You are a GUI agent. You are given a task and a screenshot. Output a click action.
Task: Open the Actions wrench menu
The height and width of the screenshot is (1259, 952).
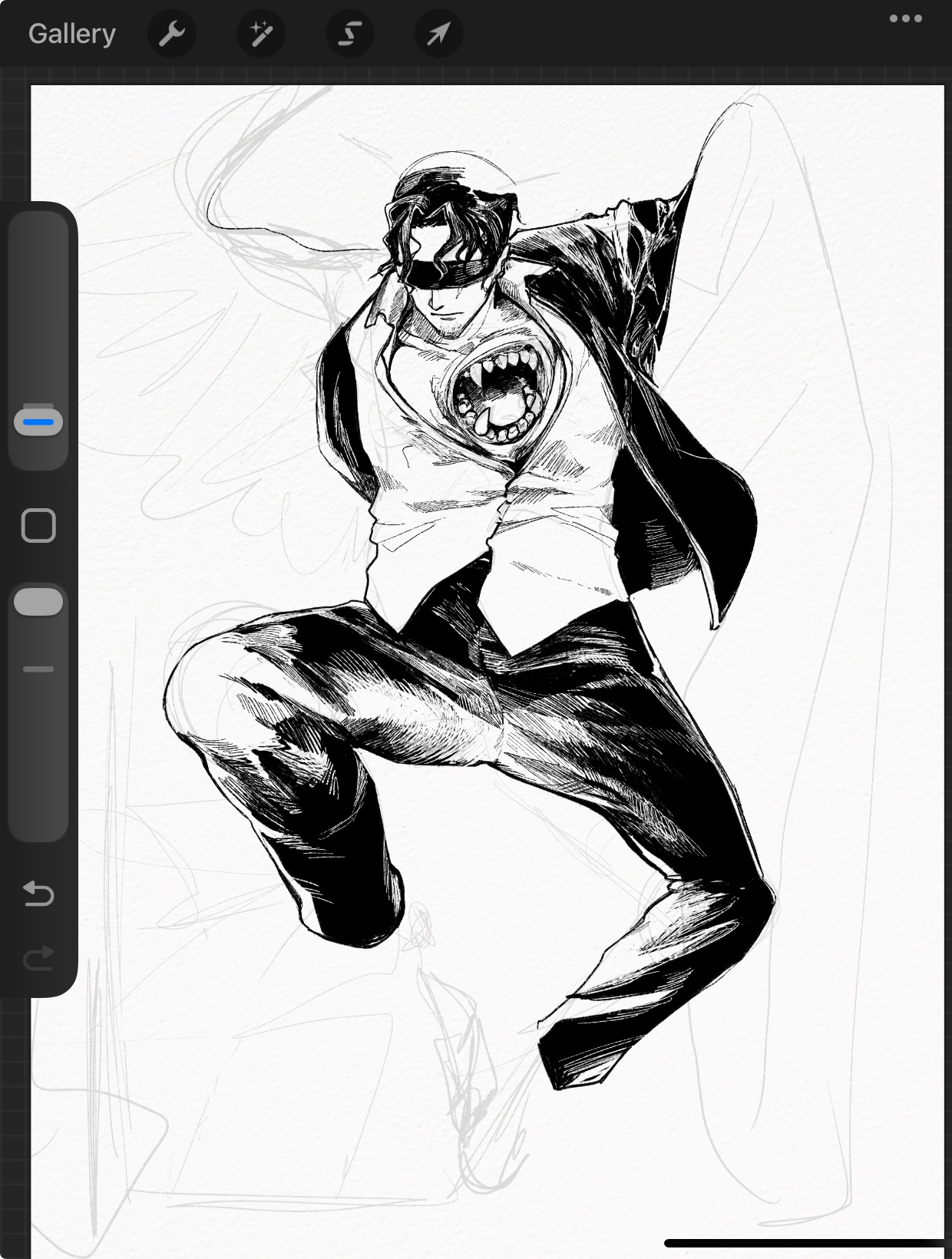[x=171, y=34]
